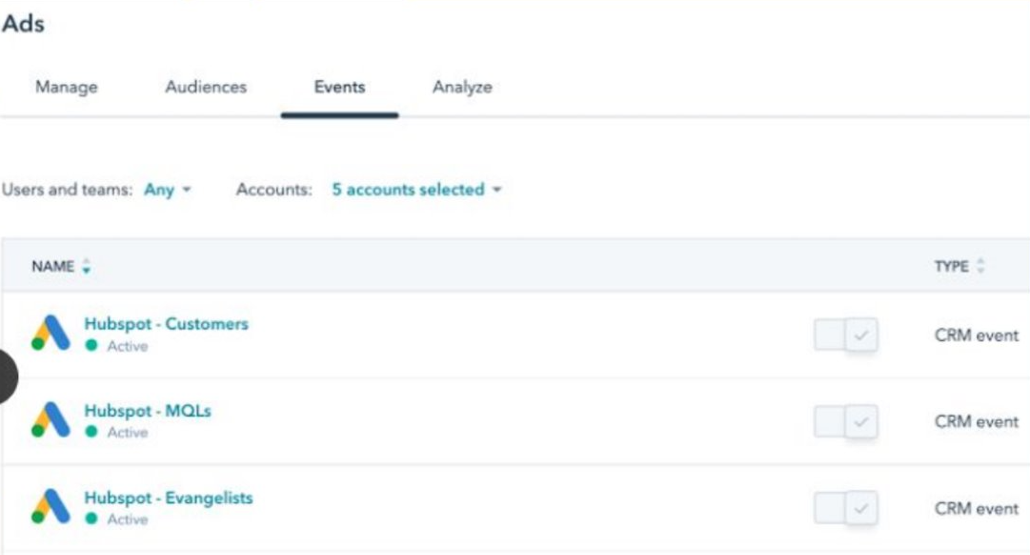This screenshot has height=555, width=1030.
Task: Click the Accounts label
Action: click(274, 190)
